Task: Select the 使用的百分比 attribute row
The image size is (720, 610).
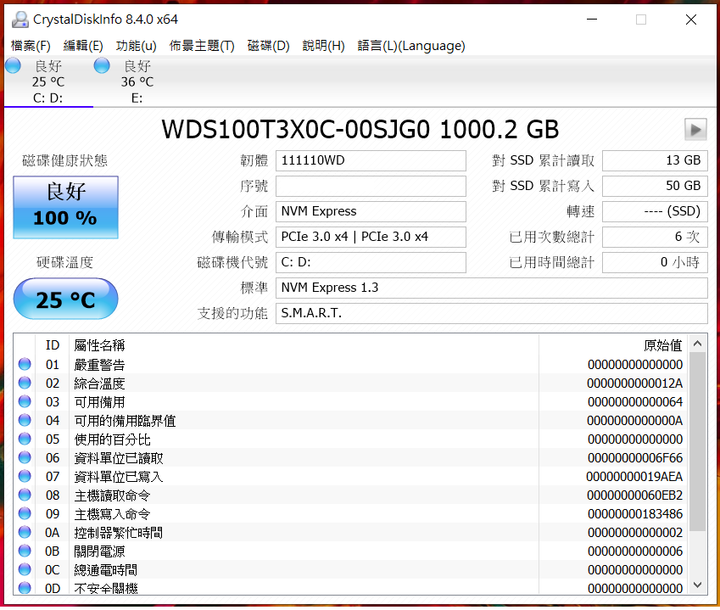Action: click(x=351, y=439)
